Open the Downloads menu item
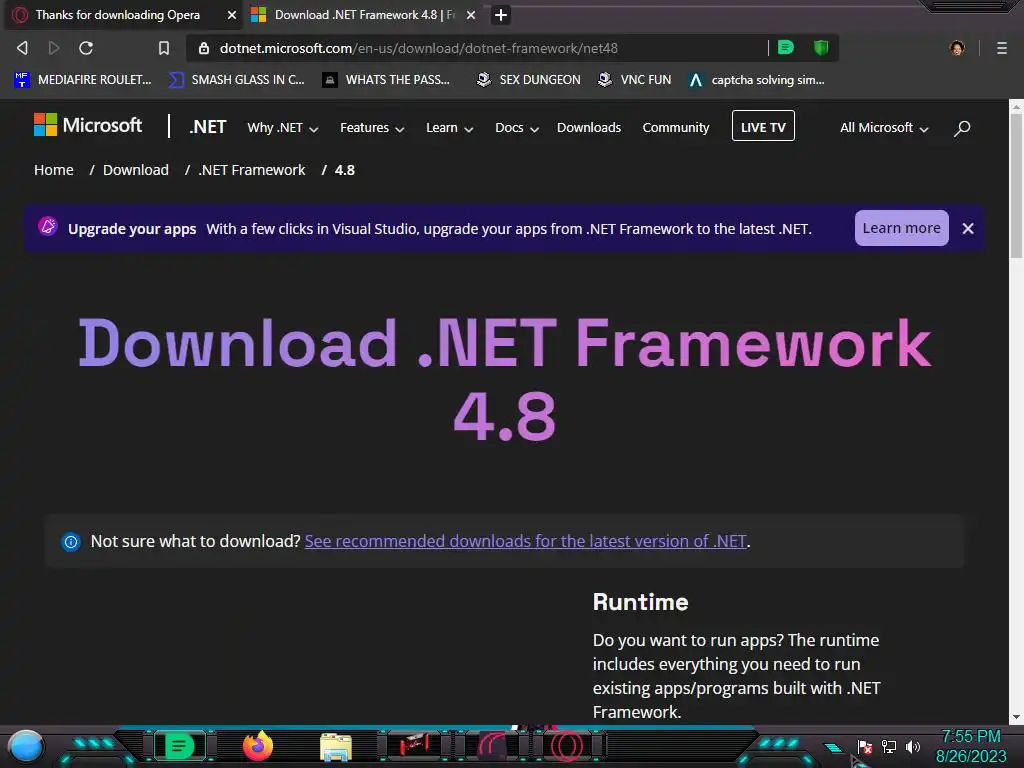The height and width of the screenshot is (768, 1024). [589, 127]
